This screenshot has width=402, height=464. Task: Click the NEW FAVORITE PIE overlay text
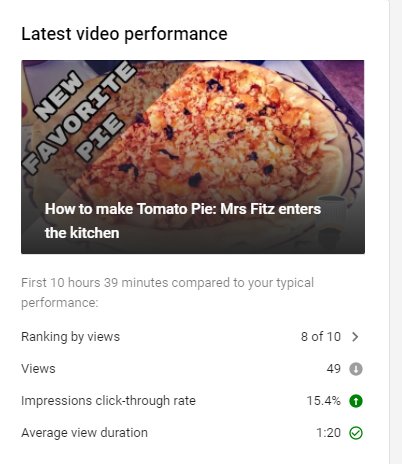[x=79, y=117]
